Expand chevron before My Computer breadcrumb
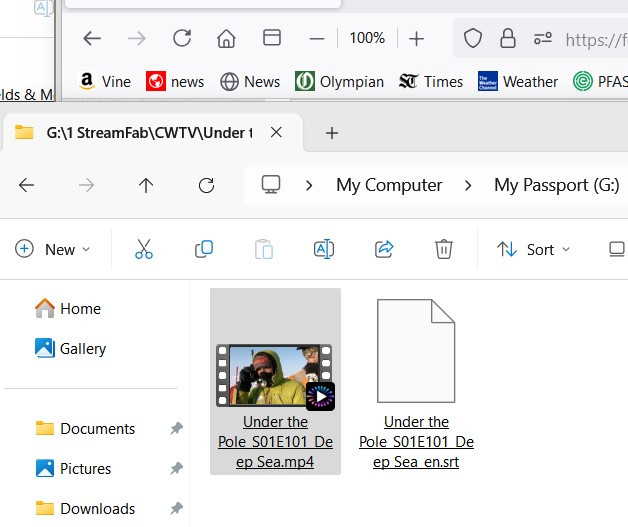Viewport: 628px width, 527px height. [x=308, y=185]
